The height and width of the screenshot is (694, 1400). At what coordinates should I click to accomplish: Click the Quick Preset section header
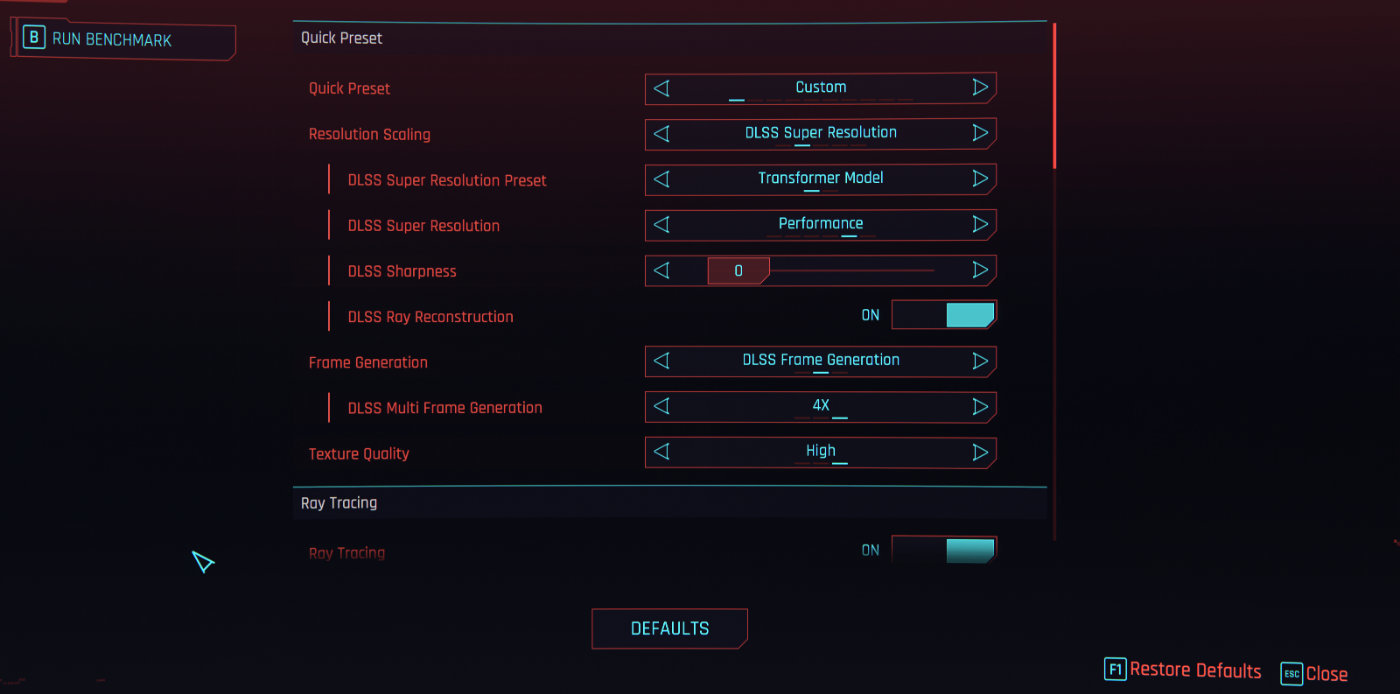tap(342, 38)
